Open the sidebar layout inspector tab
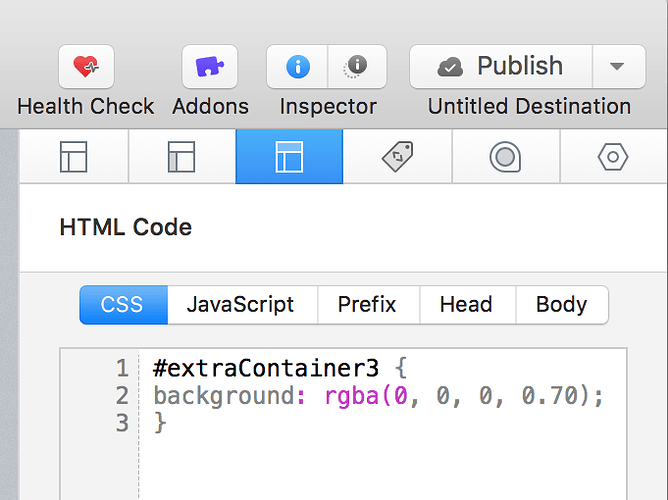Image resolution: width=668 pixels, height=500 pixels. [181, 157]
